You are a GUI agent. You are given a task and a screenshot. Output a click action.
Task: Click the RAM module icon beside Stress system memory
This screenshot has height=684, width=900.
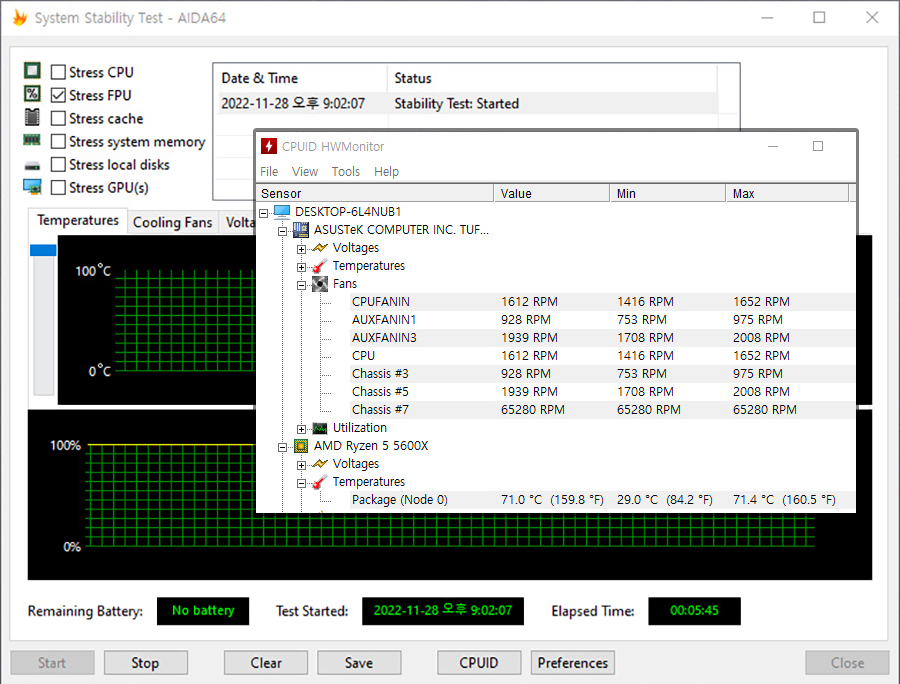click(32, 139)
